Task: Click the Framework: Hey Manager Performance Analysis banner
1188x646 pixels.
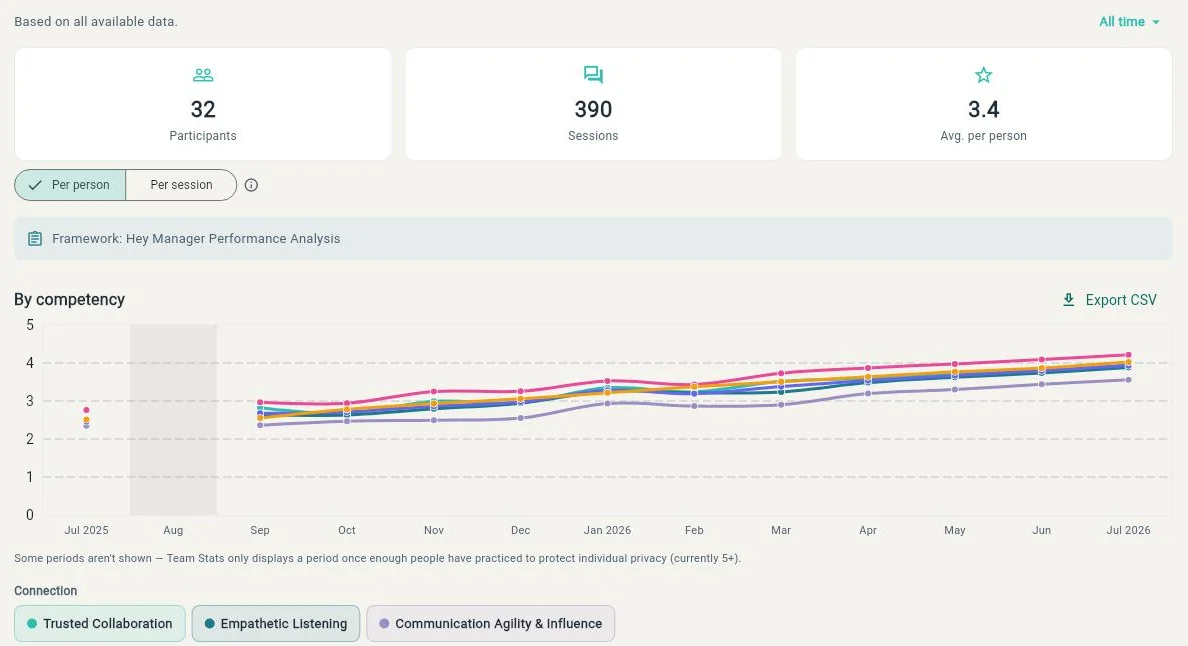Action: 593,239
